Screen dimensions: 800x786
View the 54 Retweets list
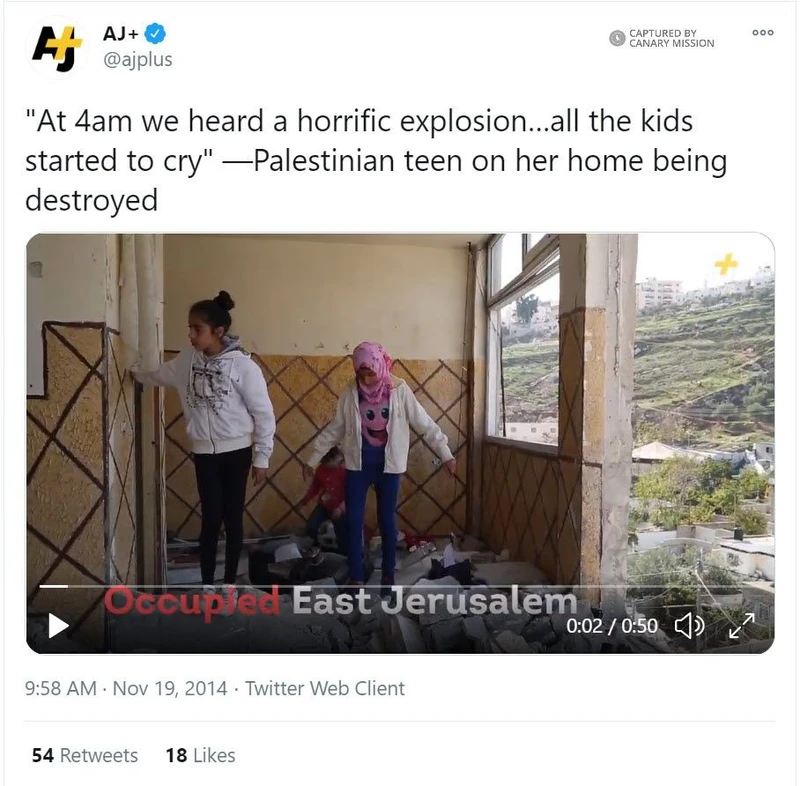(x=85, y=755)
